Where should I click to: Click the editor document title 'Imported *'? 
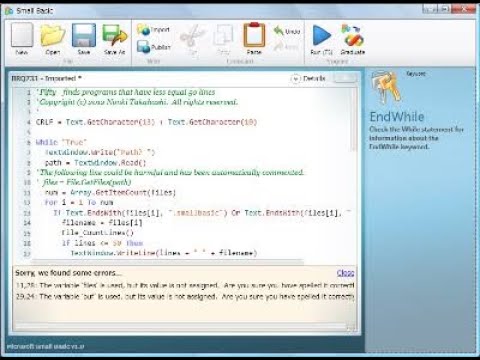[x=46, y=78]
